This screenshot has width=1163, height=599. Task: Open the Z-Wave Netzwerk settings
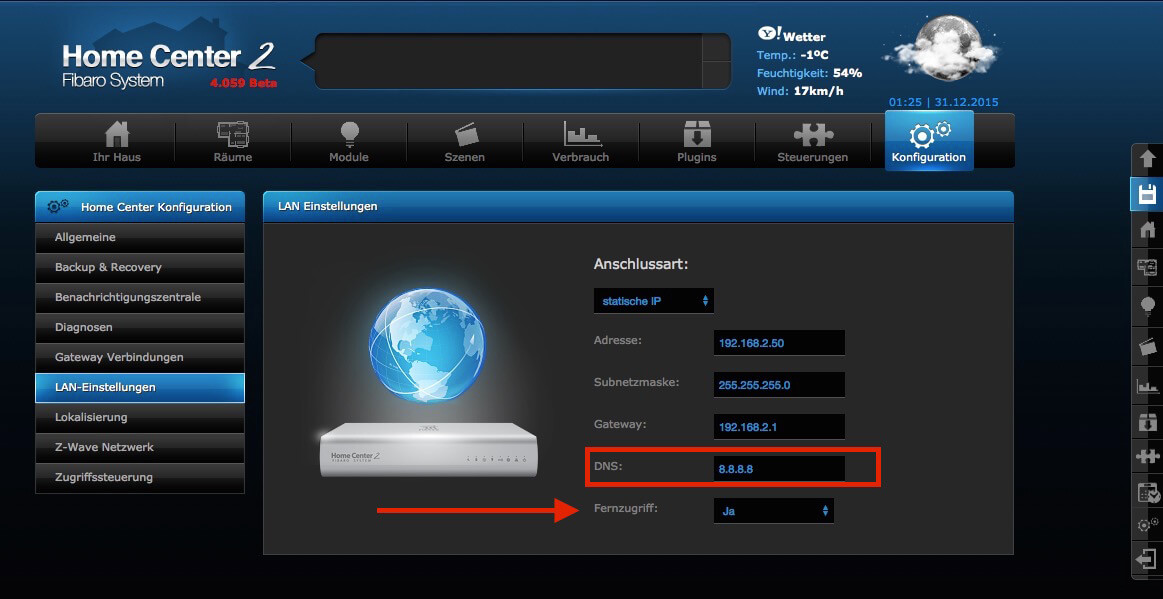pos(139,447)
